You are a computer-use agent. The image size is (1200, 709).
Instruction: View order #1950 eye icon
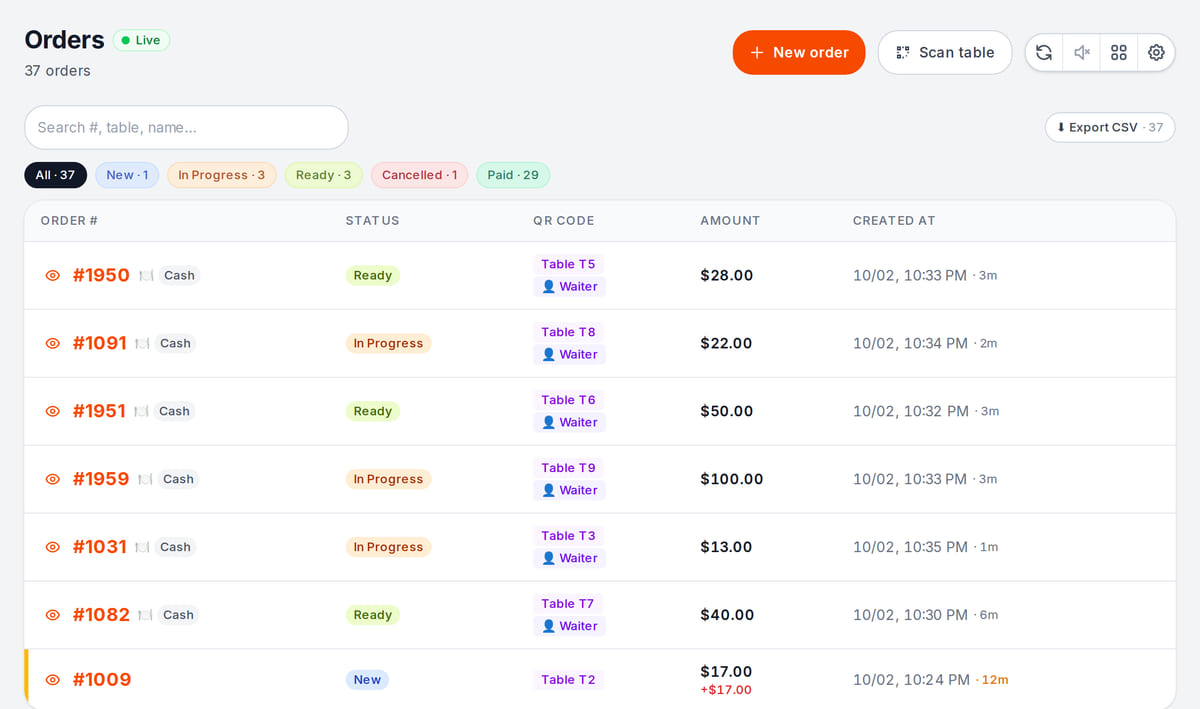(53, 275)
